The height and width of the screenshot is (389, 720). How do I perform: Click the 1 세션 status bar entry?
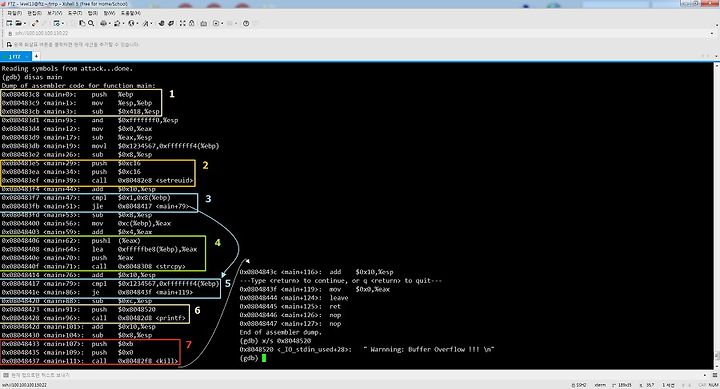[x=669, y=385]
